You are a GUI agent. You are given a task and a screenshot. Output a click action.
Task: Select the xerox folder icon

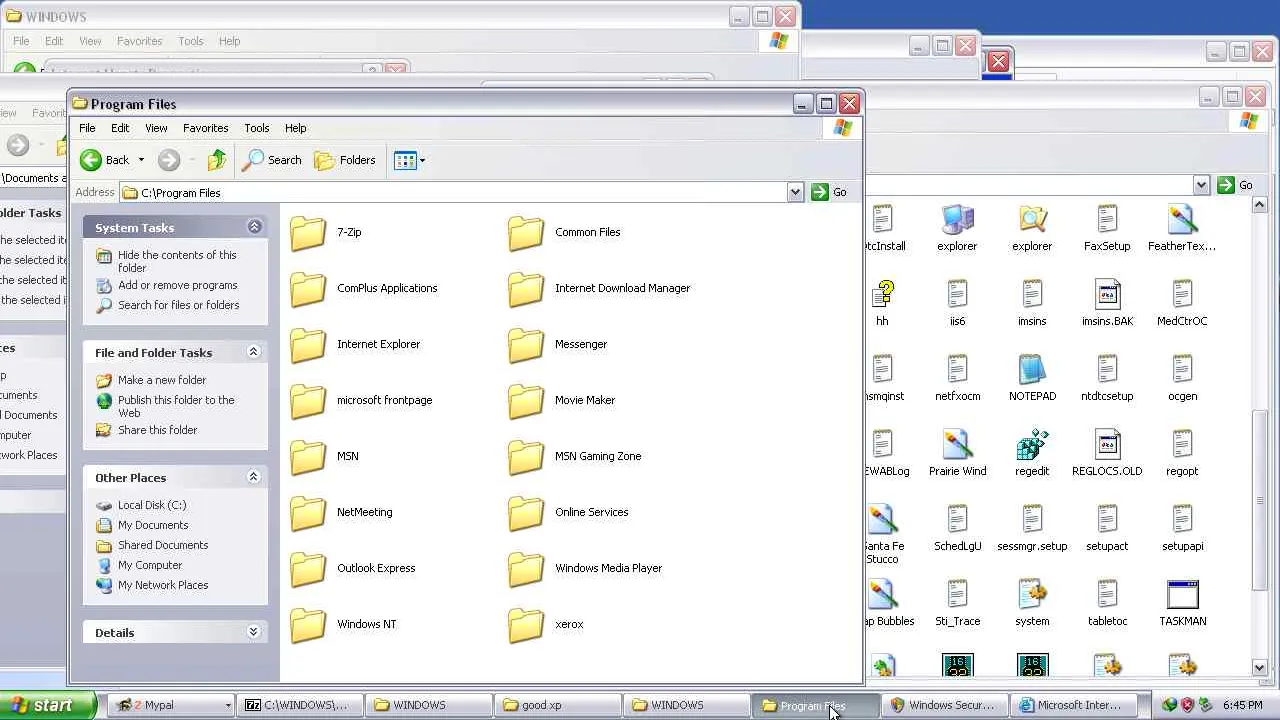pyautogui.click(x=526, y=625)
